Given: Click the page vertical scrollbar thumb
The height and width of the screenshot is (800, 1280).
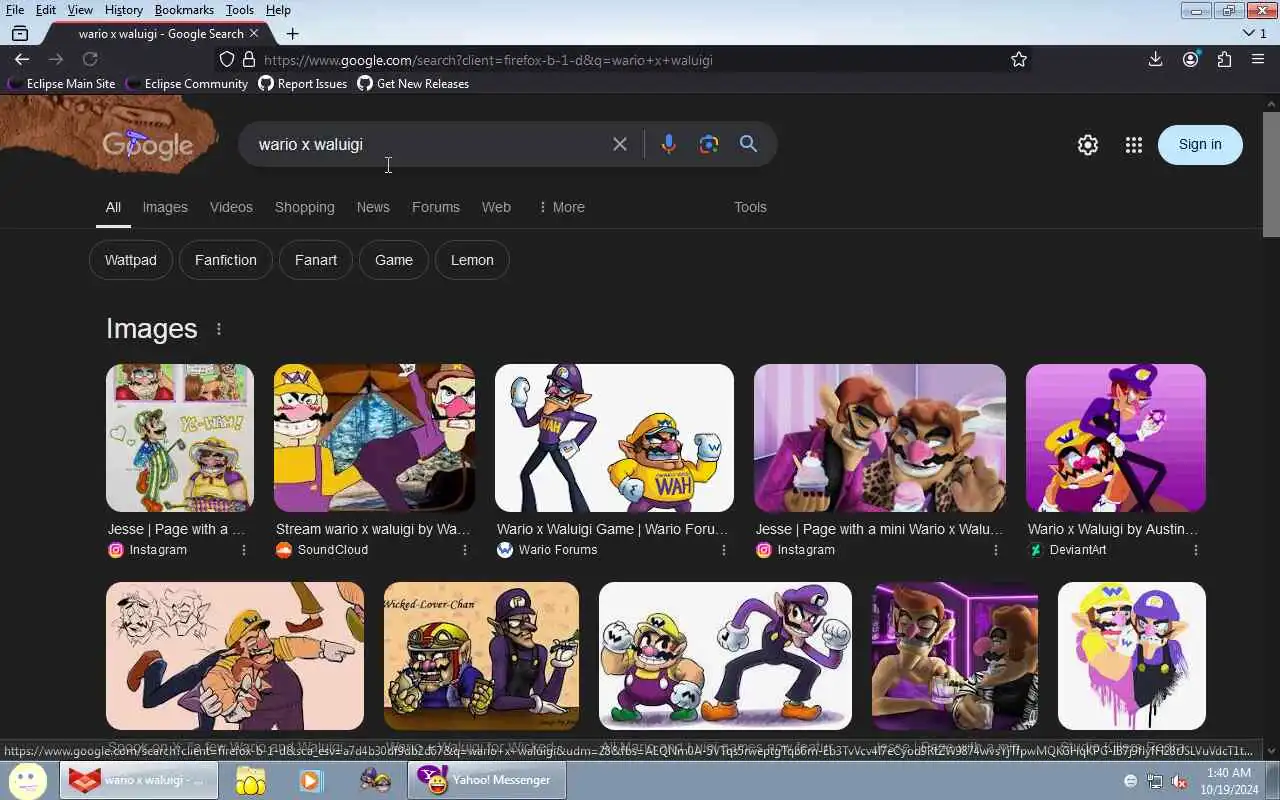Looking at the screenshot, I should pos(1271,175).
